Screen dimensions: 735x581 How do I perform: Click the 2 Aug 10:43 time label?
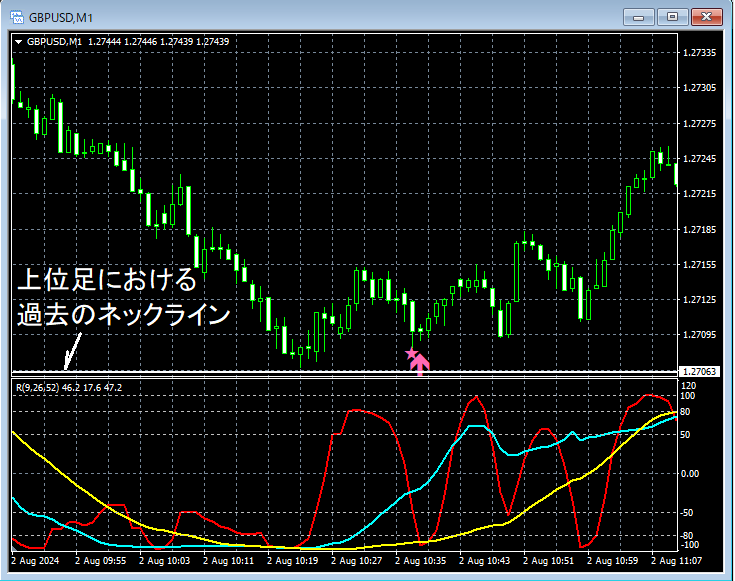point(484,561)
